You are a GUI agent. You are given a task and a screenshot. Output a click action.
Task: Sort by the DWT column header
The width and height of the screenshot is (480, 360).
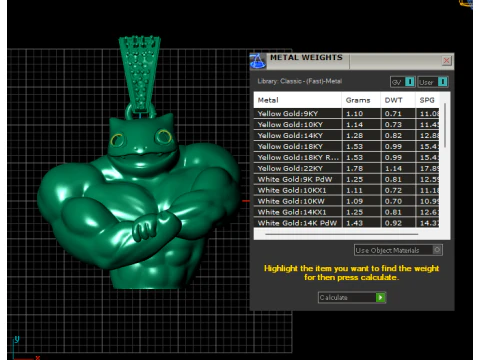pyautogui.click(x=398, y=100)
